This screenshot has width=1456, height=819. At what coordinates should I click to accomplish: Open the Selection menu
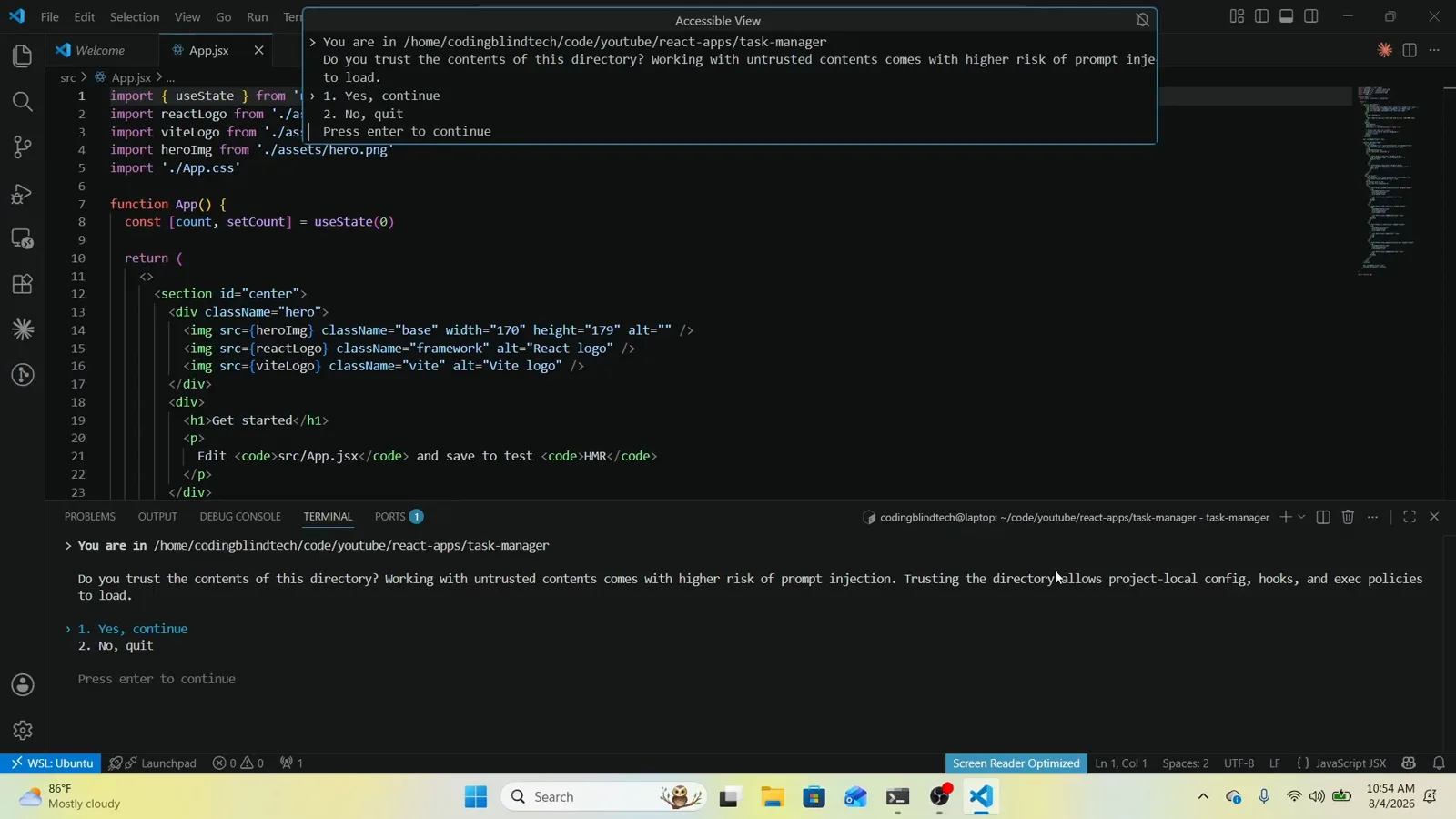(135, 16)
